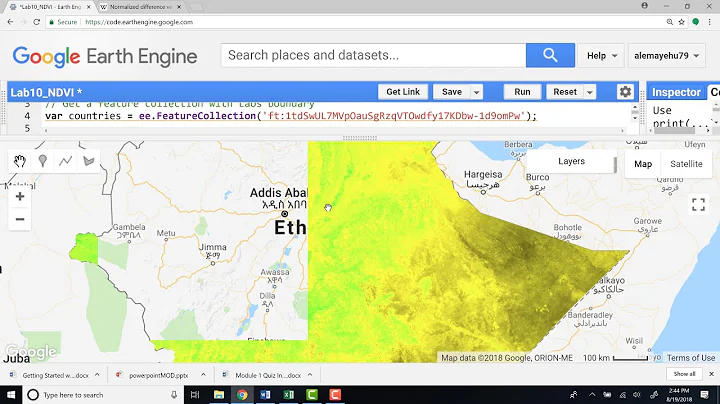
Task: Open the red recorder taskbar app
Action: 335,395
